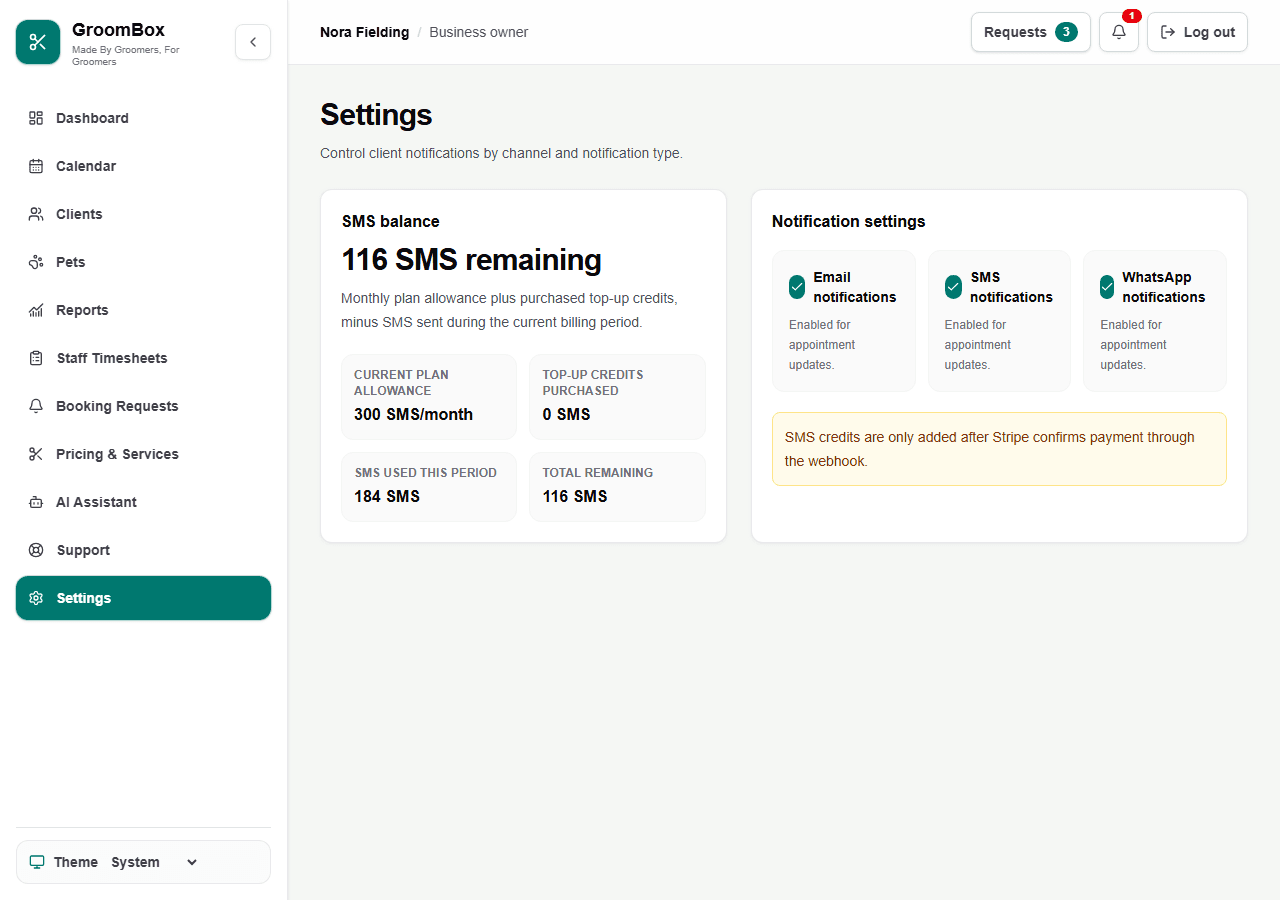Viewport: 1280px width, 900px height.
Task: Click the Dashboard grid icon in sidebar
Action: pos(36,118)
